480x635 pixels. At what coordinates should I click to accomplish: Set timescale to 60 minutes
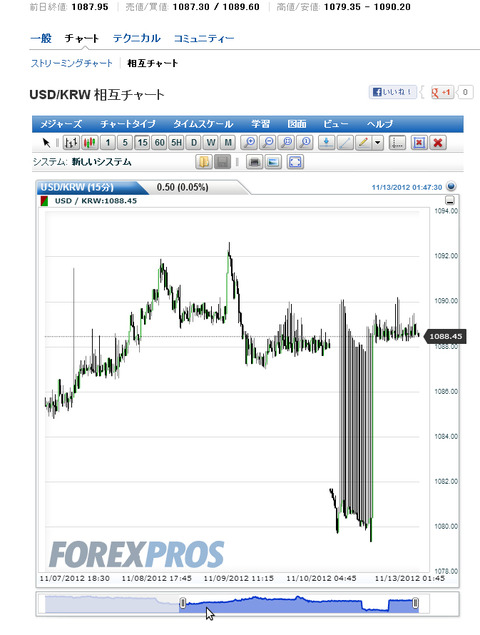click(160, 143)
